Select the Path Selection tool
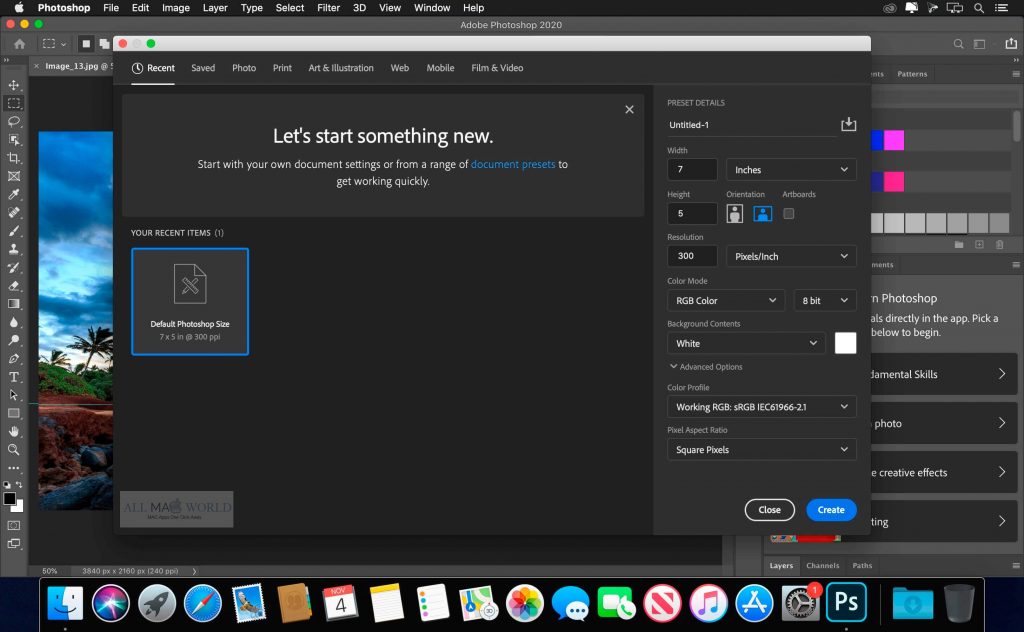 tap(14, 396)
